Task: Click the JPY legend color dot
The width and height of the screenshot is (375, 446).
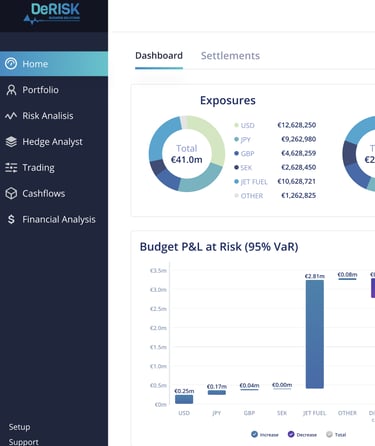Action: coord(236,139)
